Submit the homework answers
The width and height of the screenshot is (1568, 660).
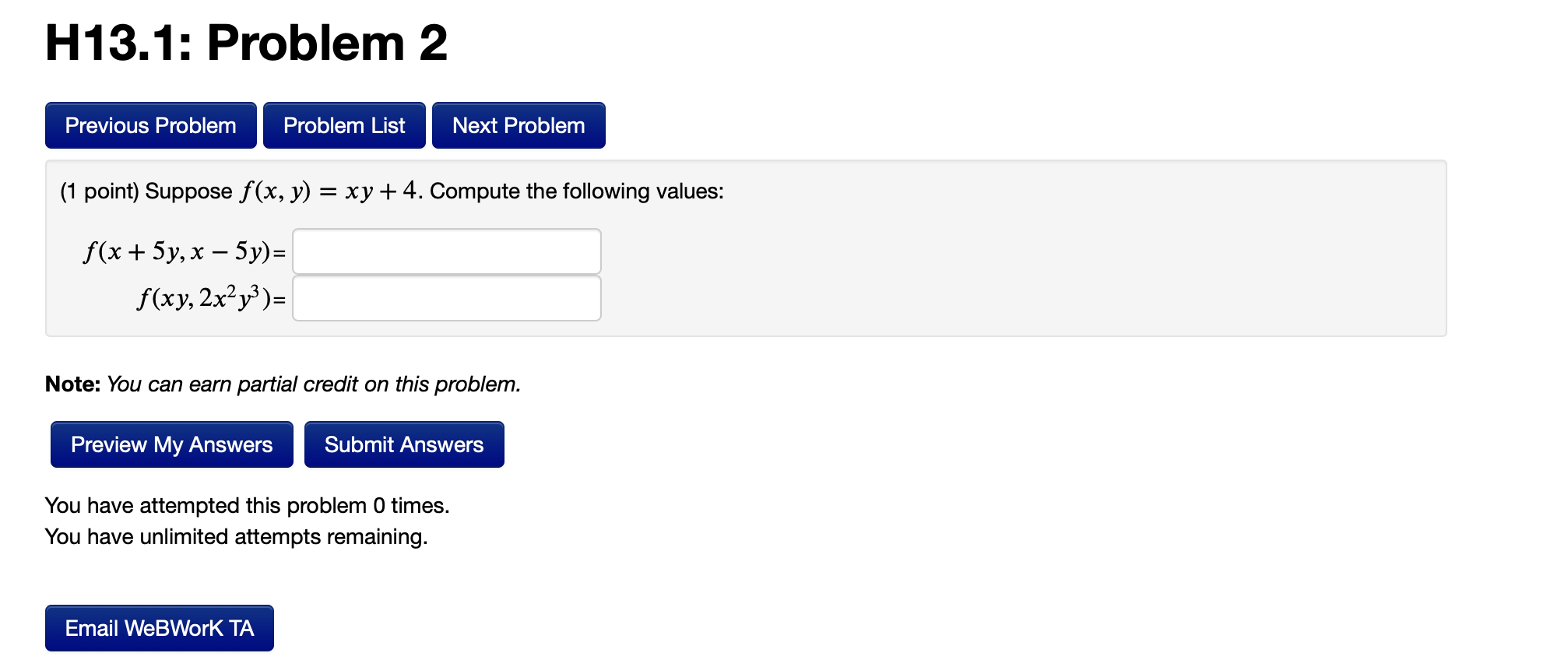coord(403,444)
